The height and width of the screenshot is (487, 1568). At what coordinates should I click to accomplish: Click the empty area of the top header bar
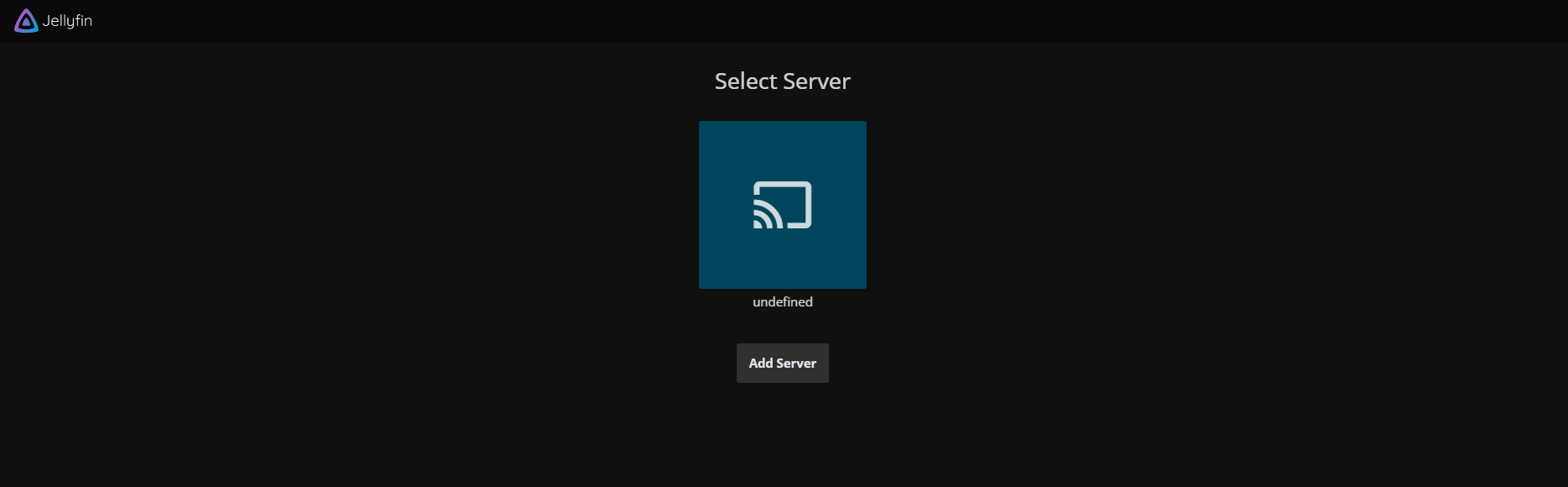click(839, 21)
